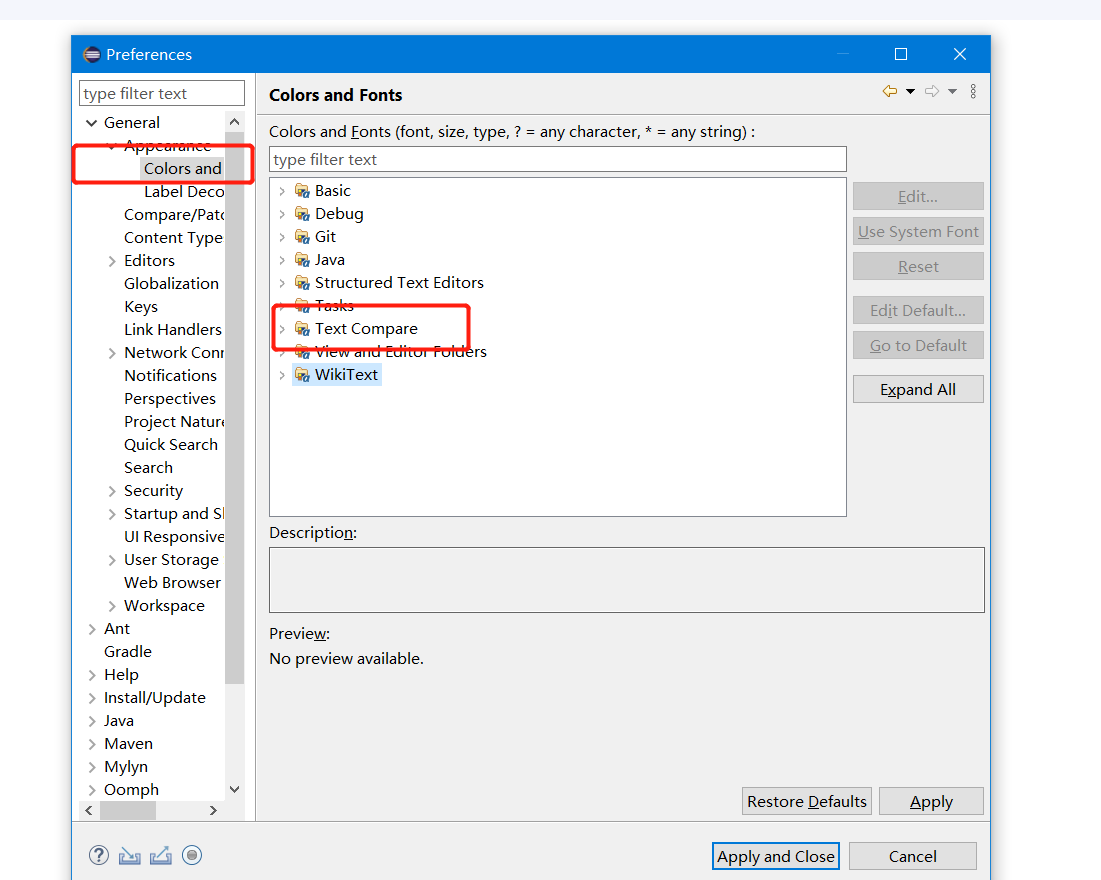Close the Preferences window
Viewport: 1101px width, 880px height.
click(960, 54)
